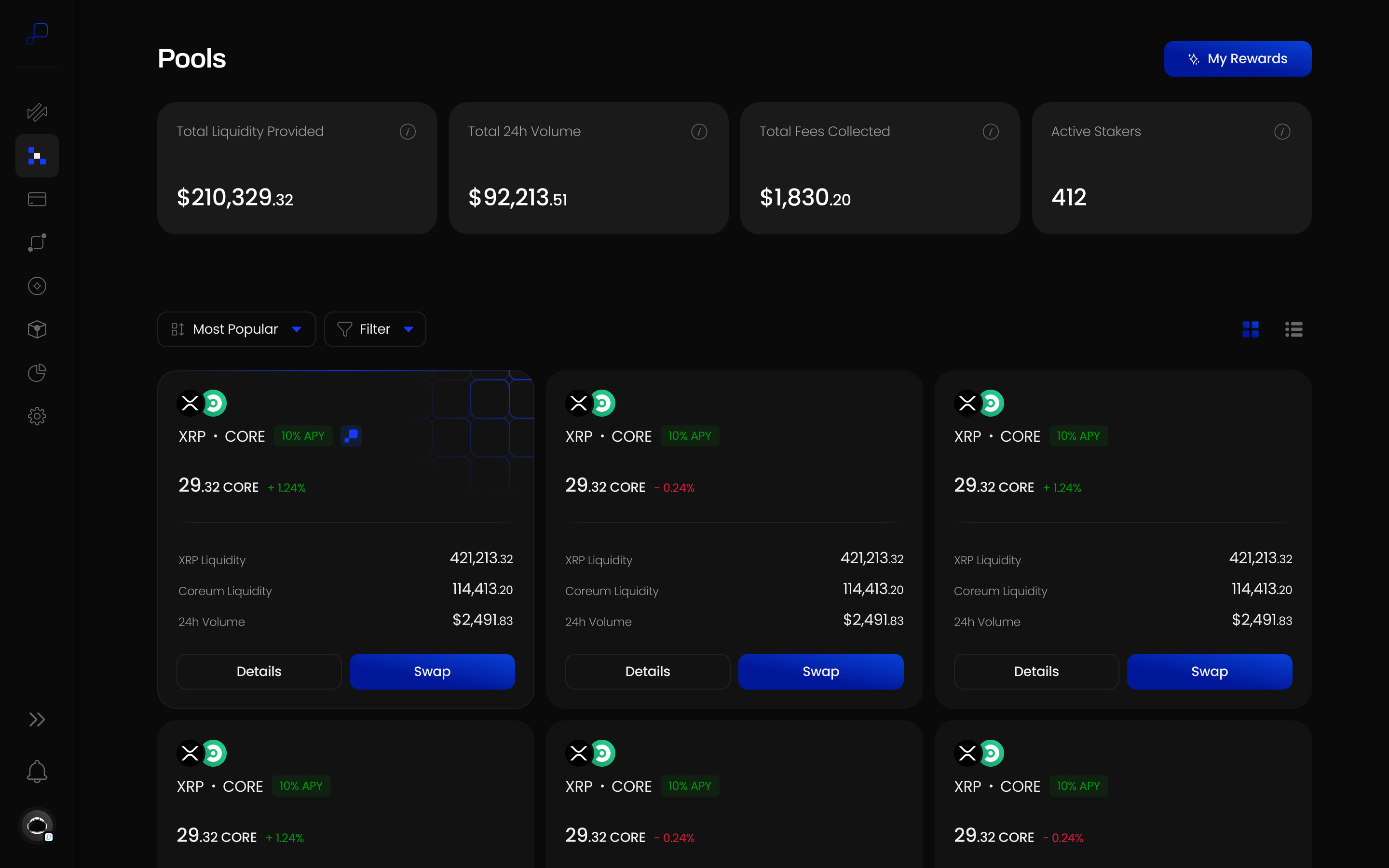Expand the collapsed sidebar with the double-chevron
The width and height of the screenshot is (1389, 868).
click(x=37, y=719)
